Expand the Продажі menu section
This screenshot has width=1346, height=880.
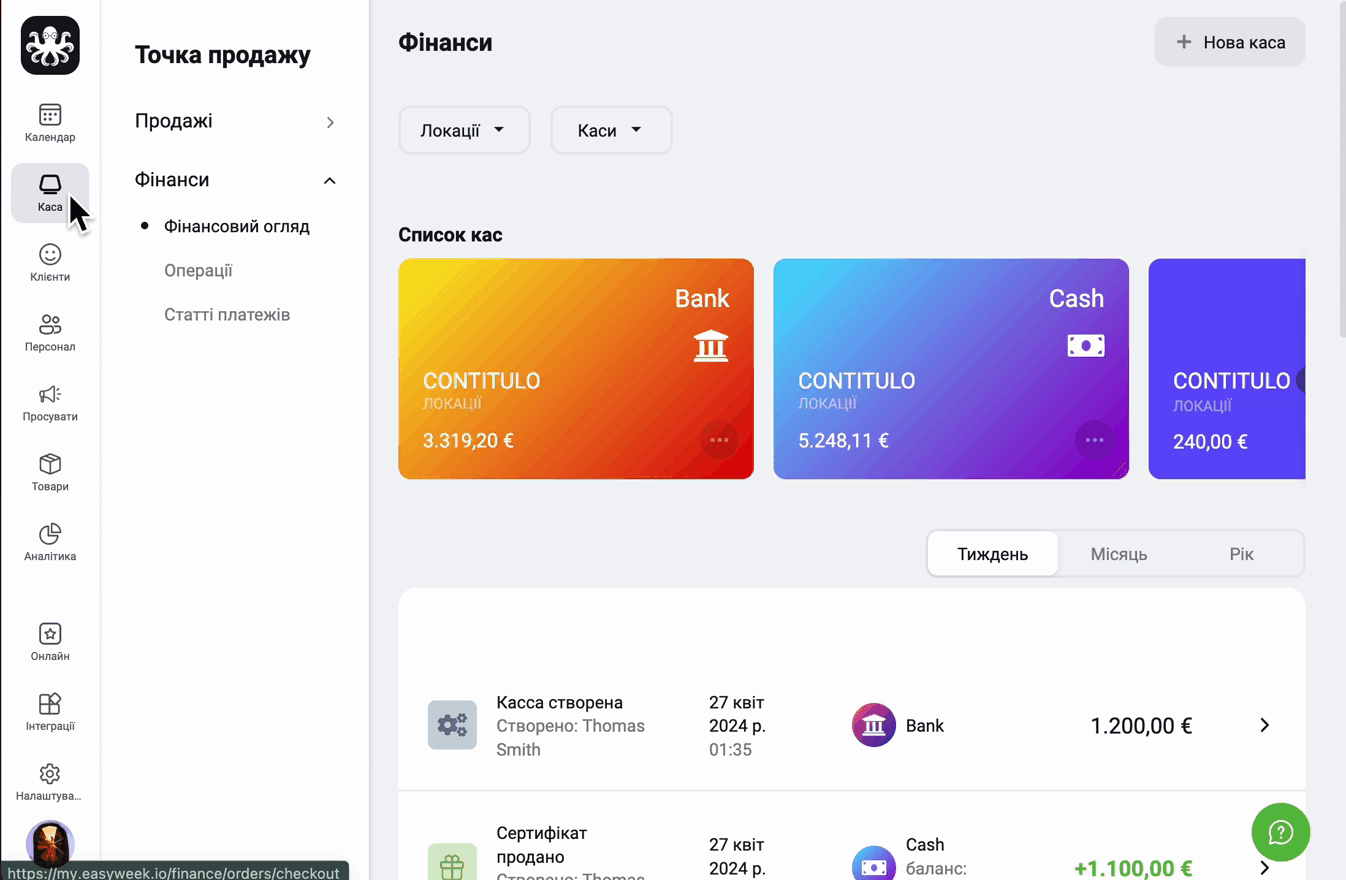point(235,121)
